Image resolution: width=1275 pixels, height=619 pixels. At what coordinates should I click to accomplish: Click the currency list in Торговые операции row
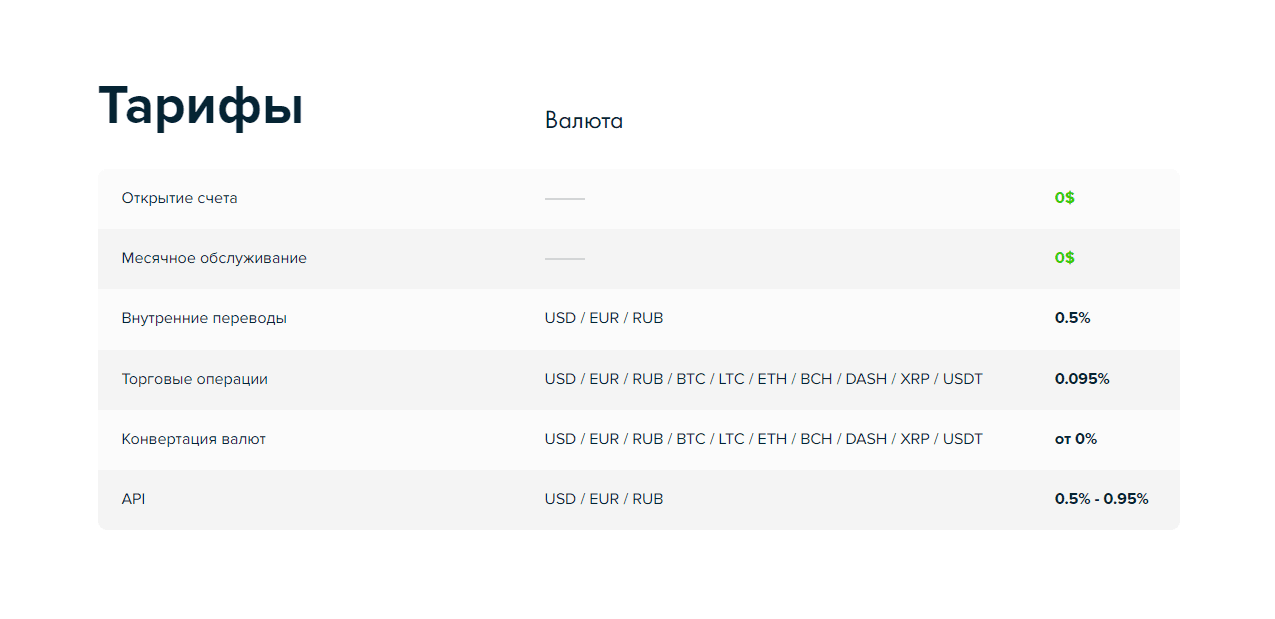(763, 379)
